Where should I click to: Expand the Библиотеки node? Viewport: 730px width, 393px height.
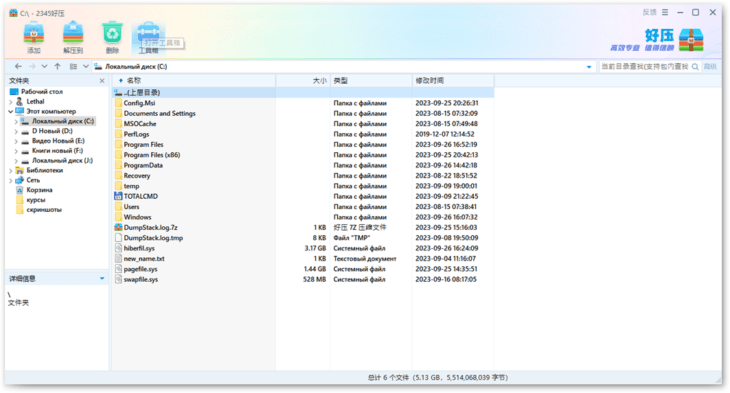(x=11, y=170)
